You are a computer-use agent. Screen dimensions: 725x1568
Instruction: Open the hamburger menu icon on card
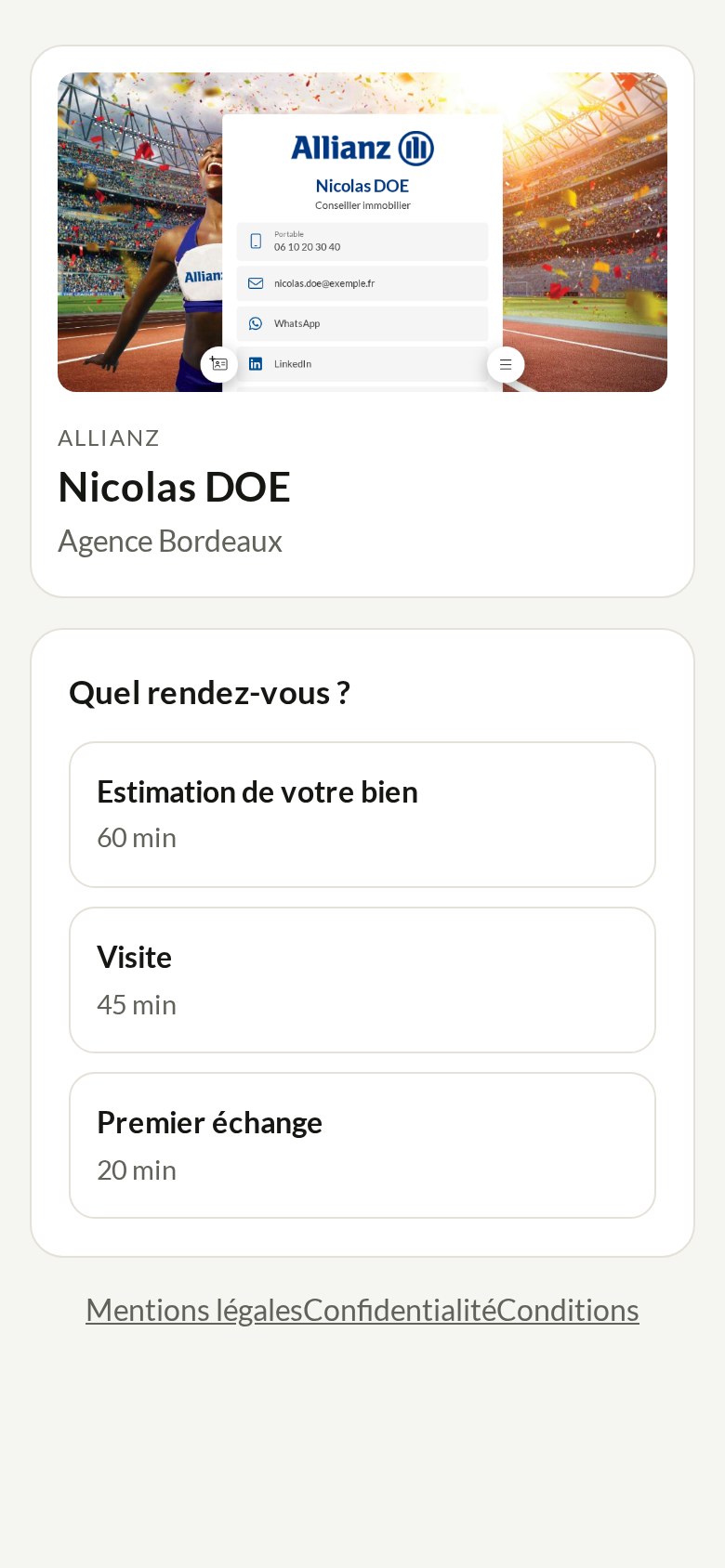(x=506, y=364)
